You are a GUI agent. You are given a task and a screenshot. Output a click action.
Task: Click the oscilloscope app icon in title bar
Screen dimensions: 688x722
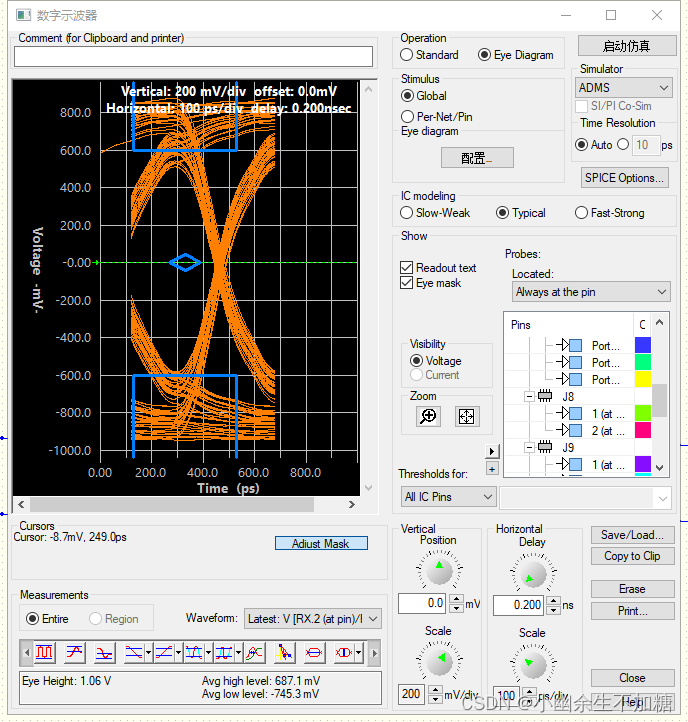23,15
